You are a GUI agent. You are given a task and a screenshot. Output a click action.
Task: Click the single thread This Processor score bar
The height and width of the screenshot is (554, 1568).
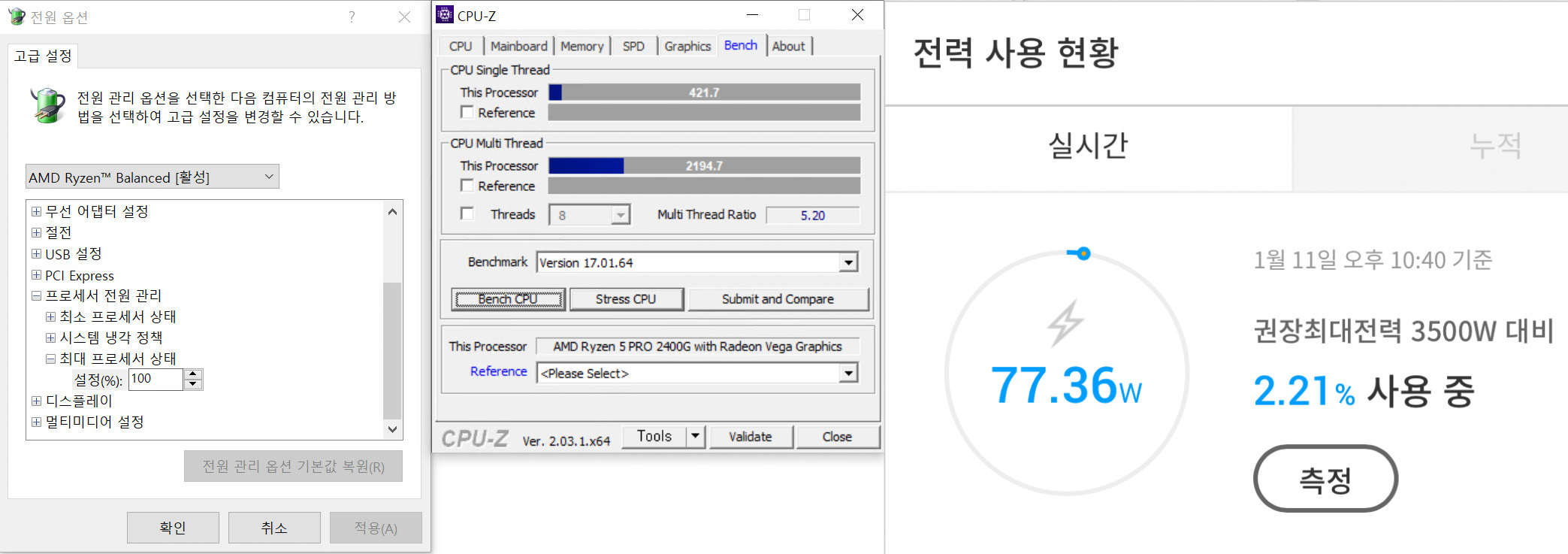point(704,92)
